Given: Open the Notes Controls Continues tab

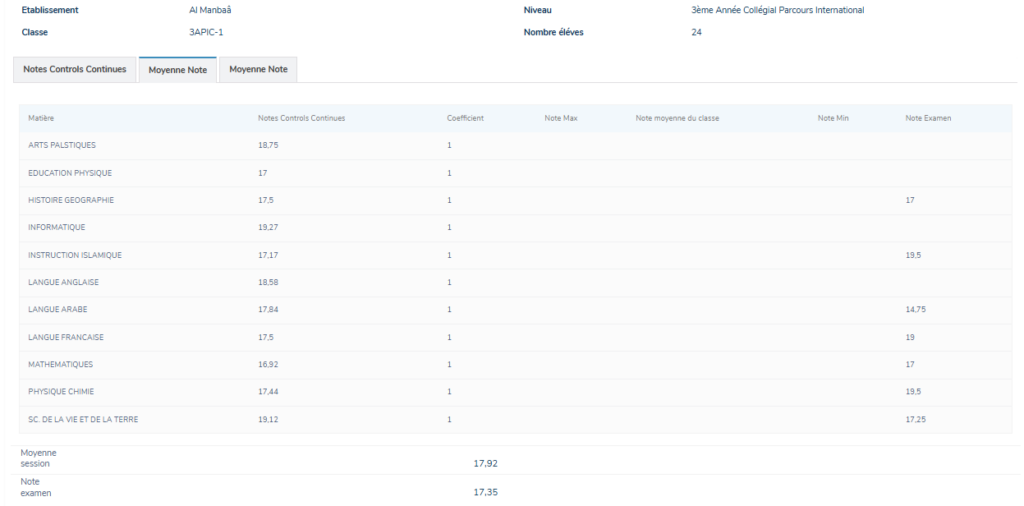Looking at the screenshot, I should point(75,69).
